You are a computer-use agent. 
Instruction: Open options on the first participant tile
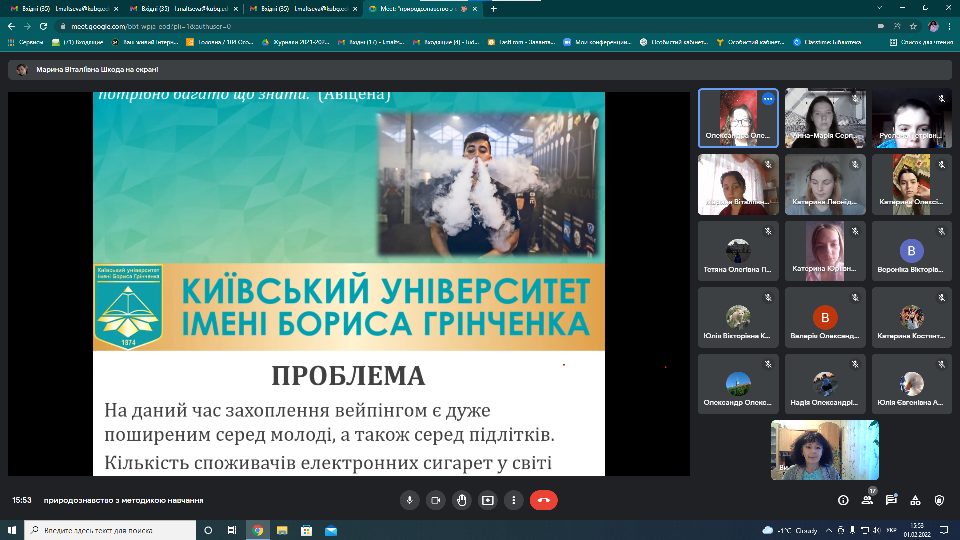click(x=768, y=99)
